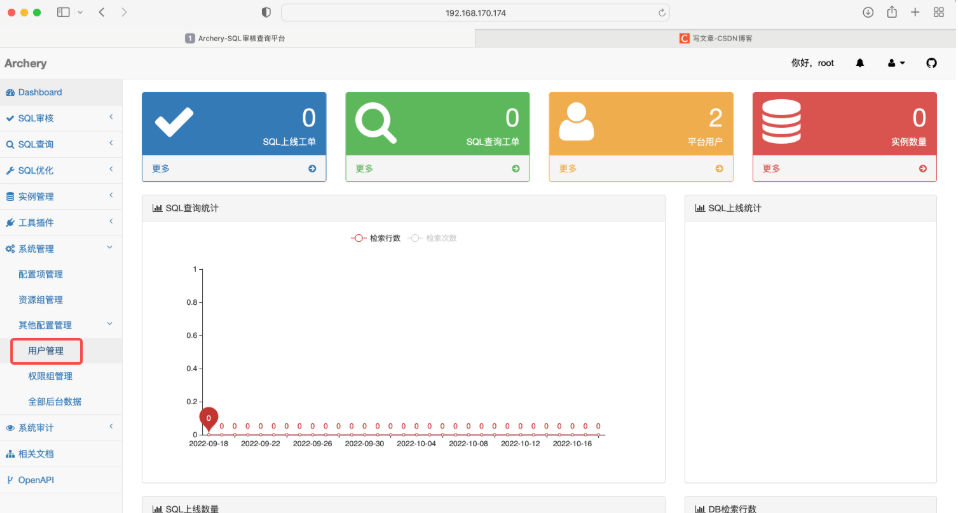Expand the SQL查询 sidebar menu
Viewport: 958px width, 513px height.
(x=61, y=144)
